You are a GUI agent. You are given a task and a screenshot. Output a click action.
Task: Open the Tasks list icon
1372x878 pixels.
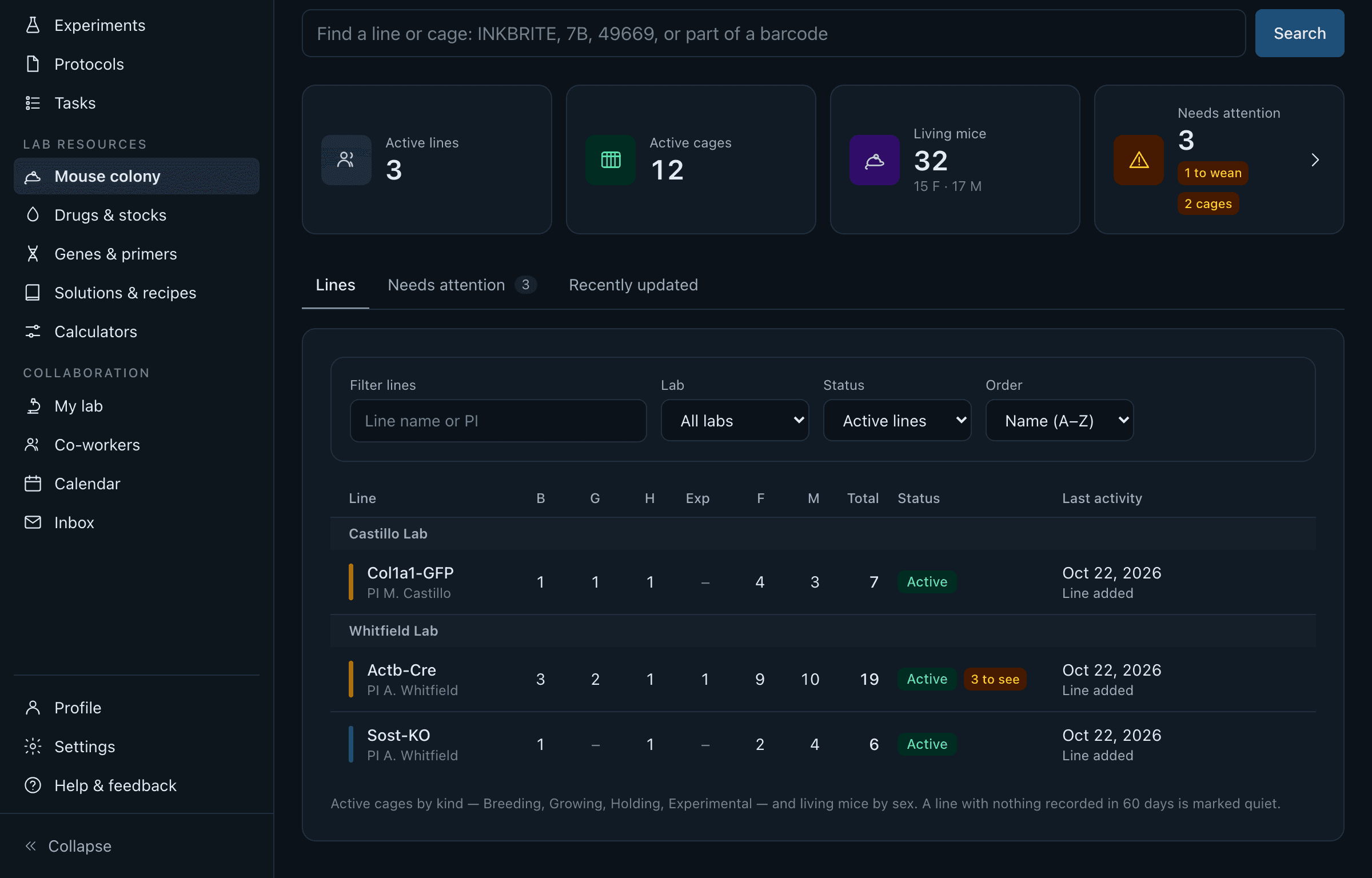(33, 103)
